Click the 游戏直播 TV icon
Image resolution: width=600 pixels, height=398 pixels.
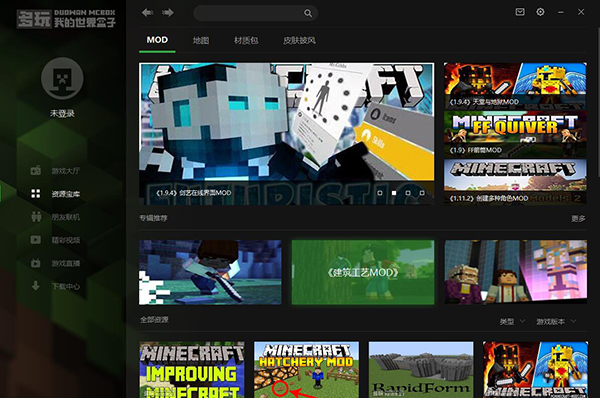coord(36,263)
